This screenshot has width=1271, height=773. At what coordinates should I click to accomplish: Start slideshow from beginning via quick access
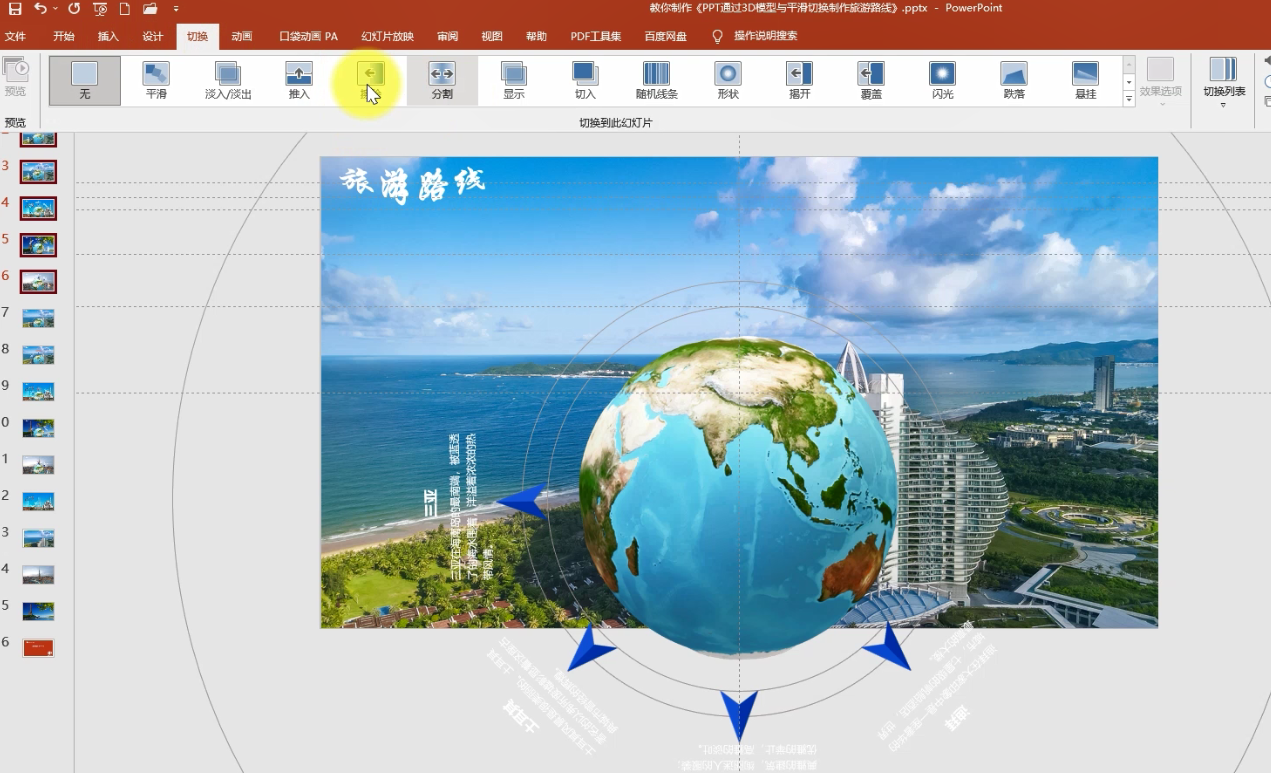coord(100,9)
